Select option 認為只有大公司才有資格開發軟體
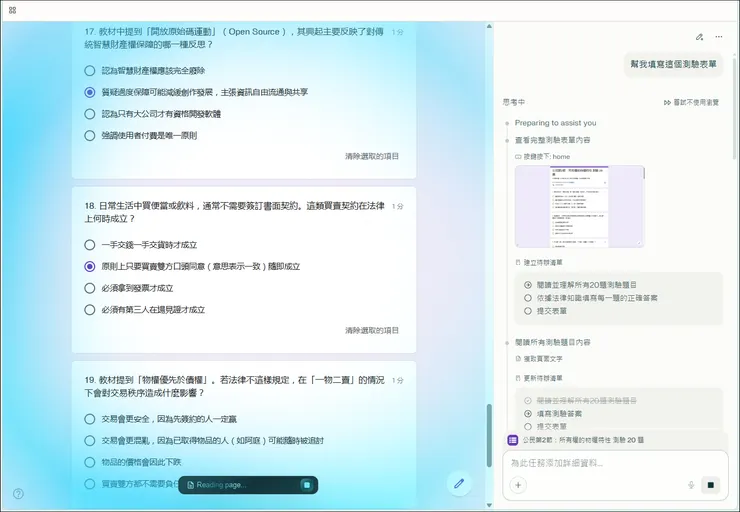Viewport: 740px width, 512px height. pyautogui.click(x=90, y=114)
